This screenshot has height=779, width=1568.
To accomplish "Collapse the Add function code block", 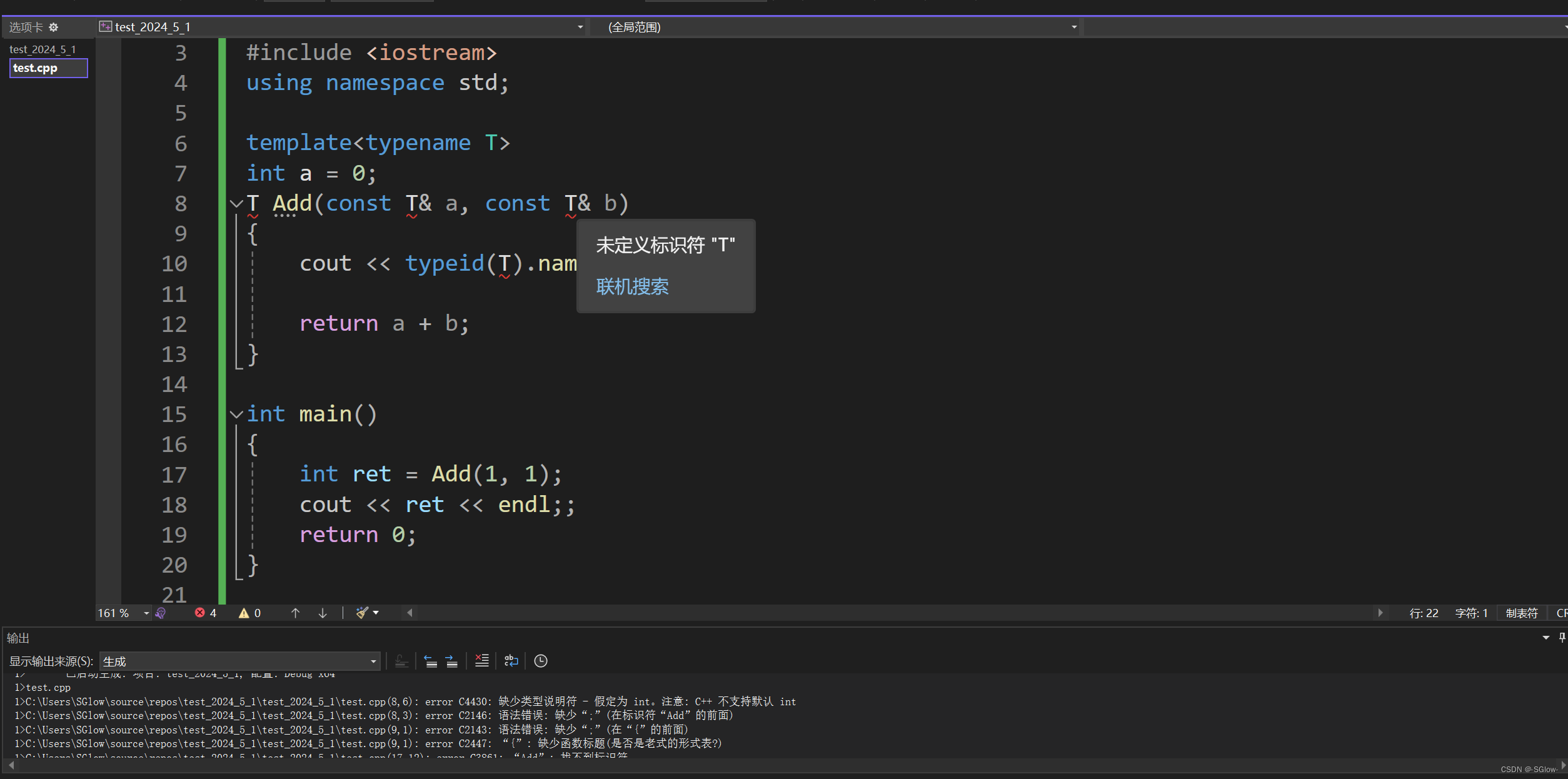I will [236, 203].
